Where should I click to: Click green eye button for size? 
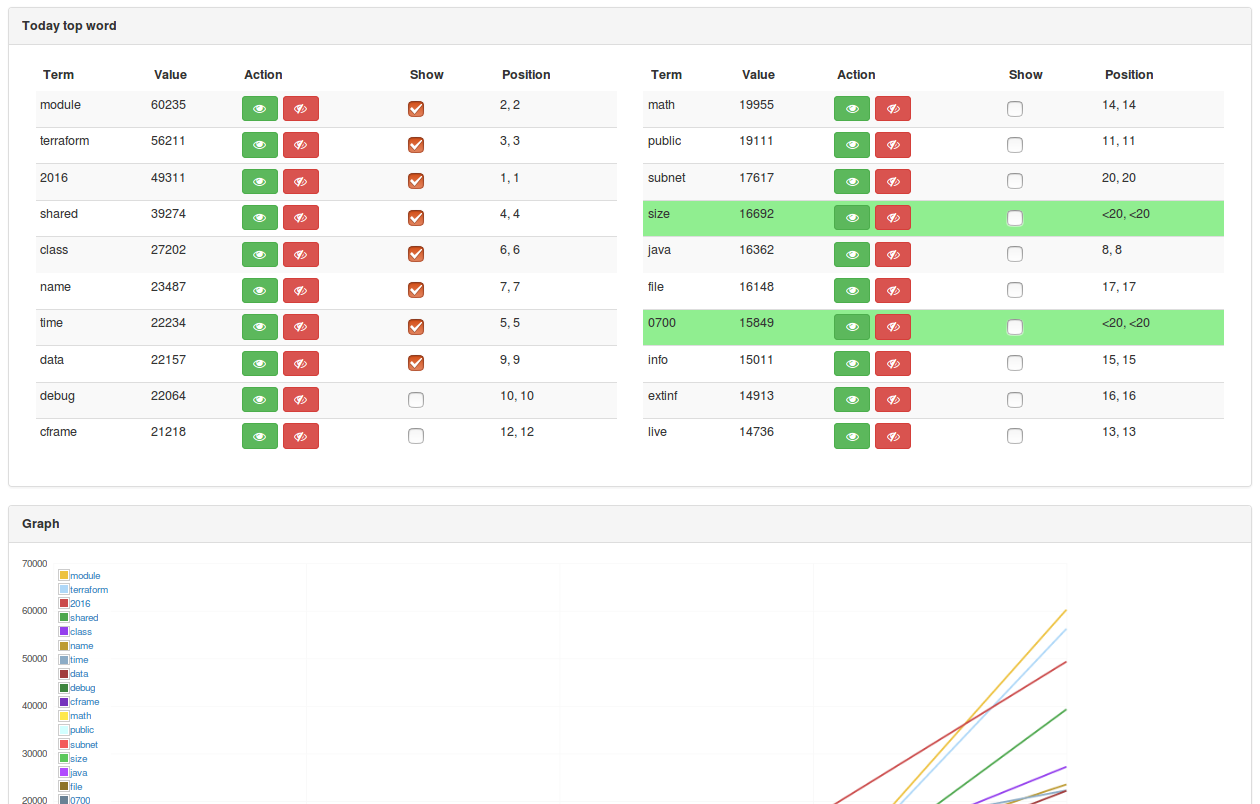point(852,218)
